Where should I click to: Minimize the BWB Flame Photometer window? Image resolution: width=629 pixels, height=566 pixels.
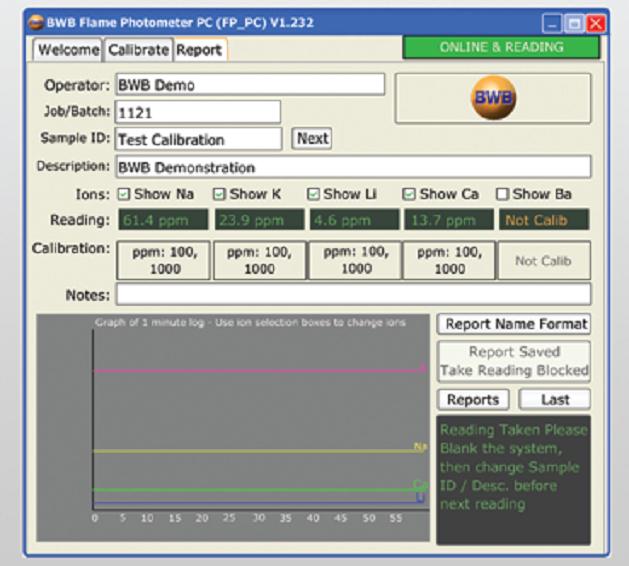(552, 24)
